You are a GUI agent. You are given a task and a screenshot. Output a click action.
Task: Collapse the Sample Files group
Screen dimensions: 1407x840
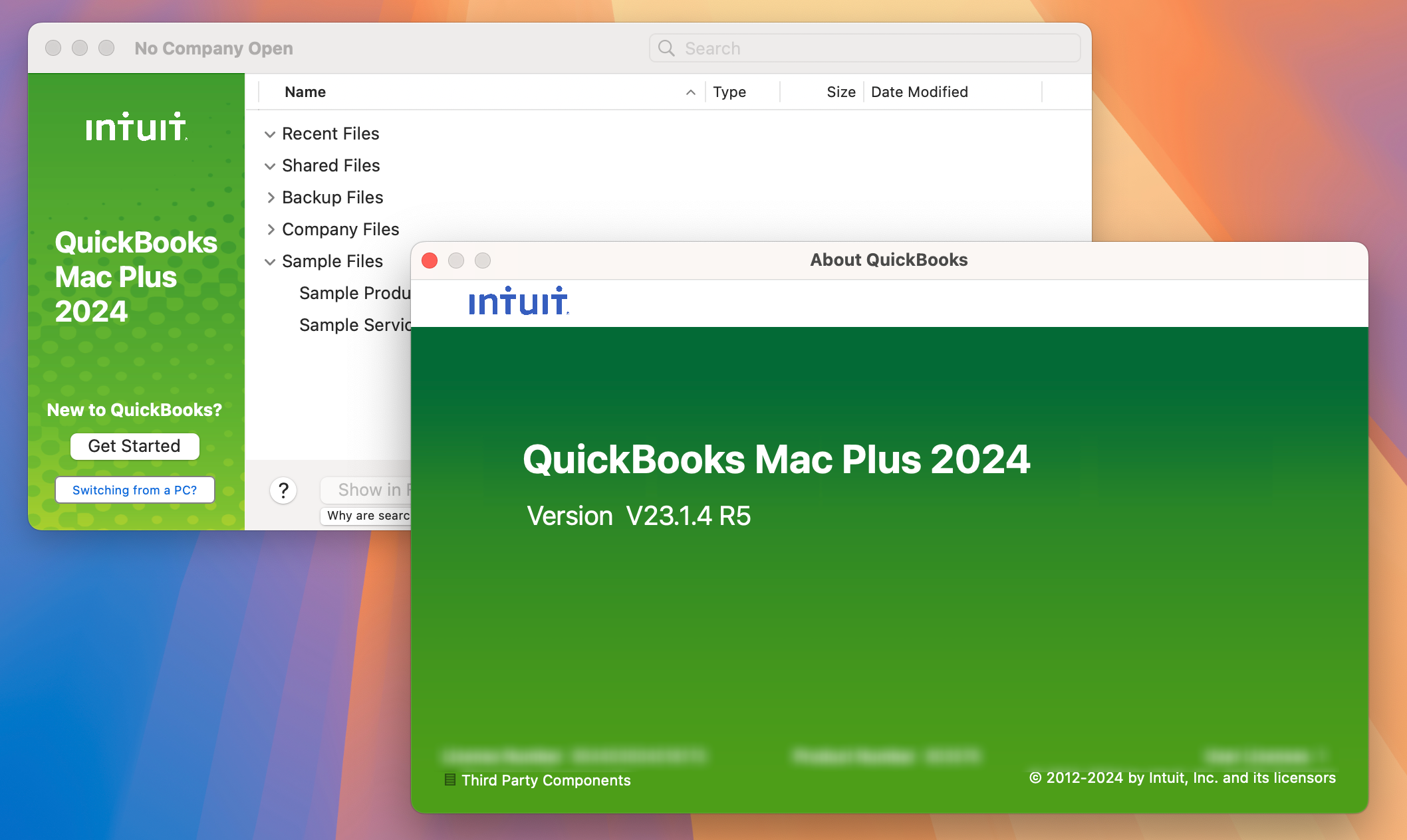click(270, 262)
